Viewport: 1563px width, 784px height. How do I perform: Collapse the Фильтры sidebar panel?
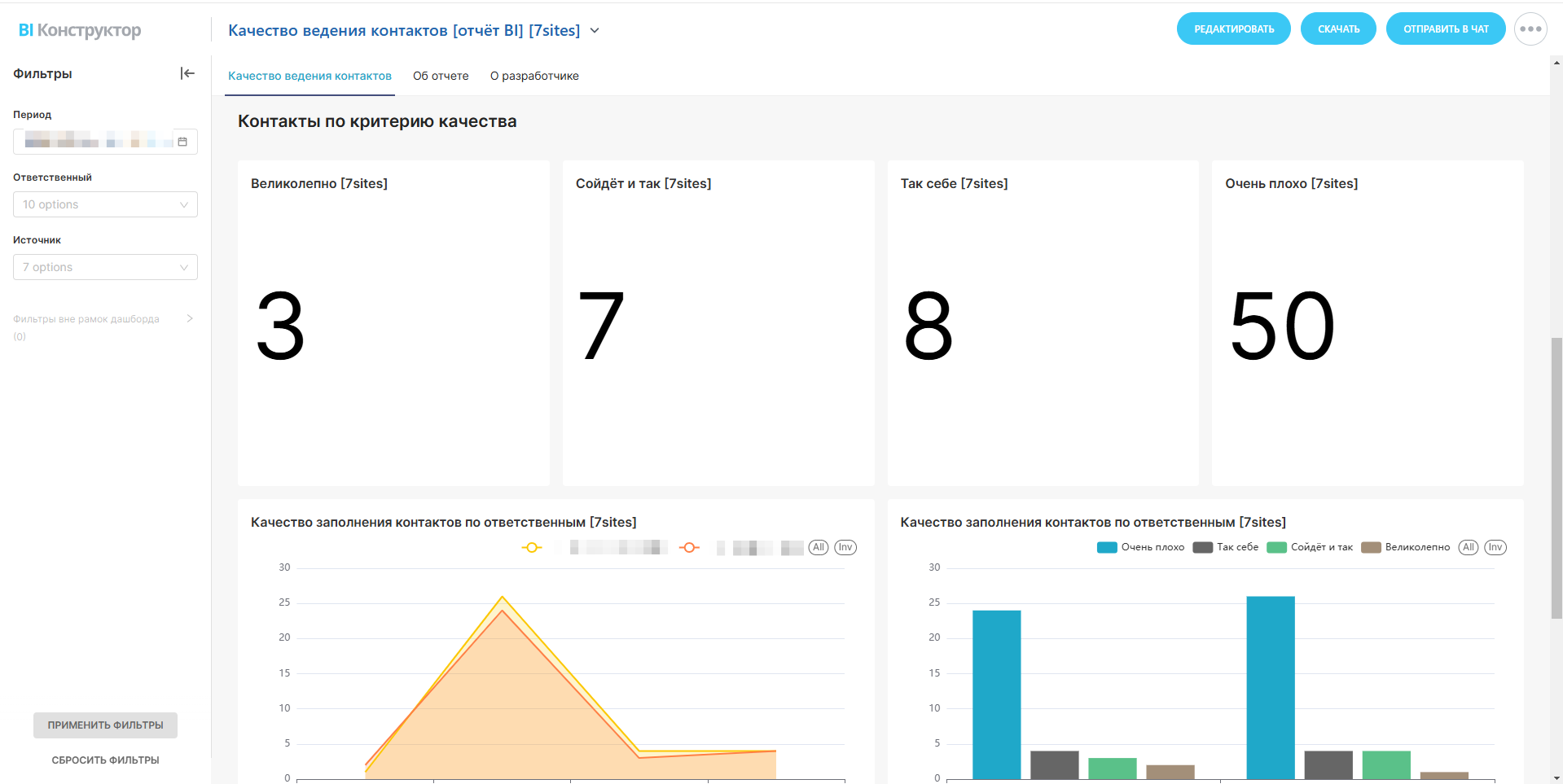tap(187, 73)
